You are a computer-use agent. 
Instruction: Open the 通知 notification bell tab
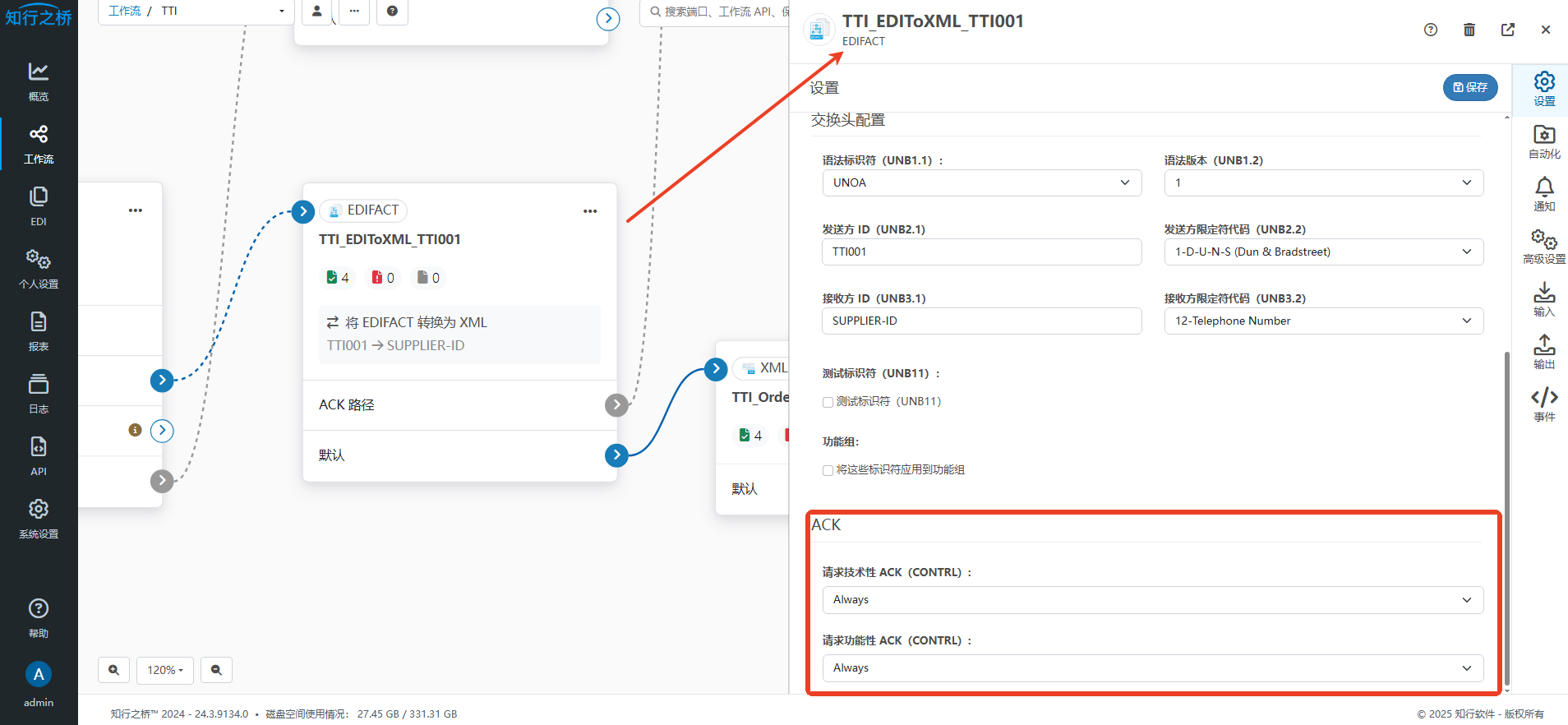tap(1543, 194)
